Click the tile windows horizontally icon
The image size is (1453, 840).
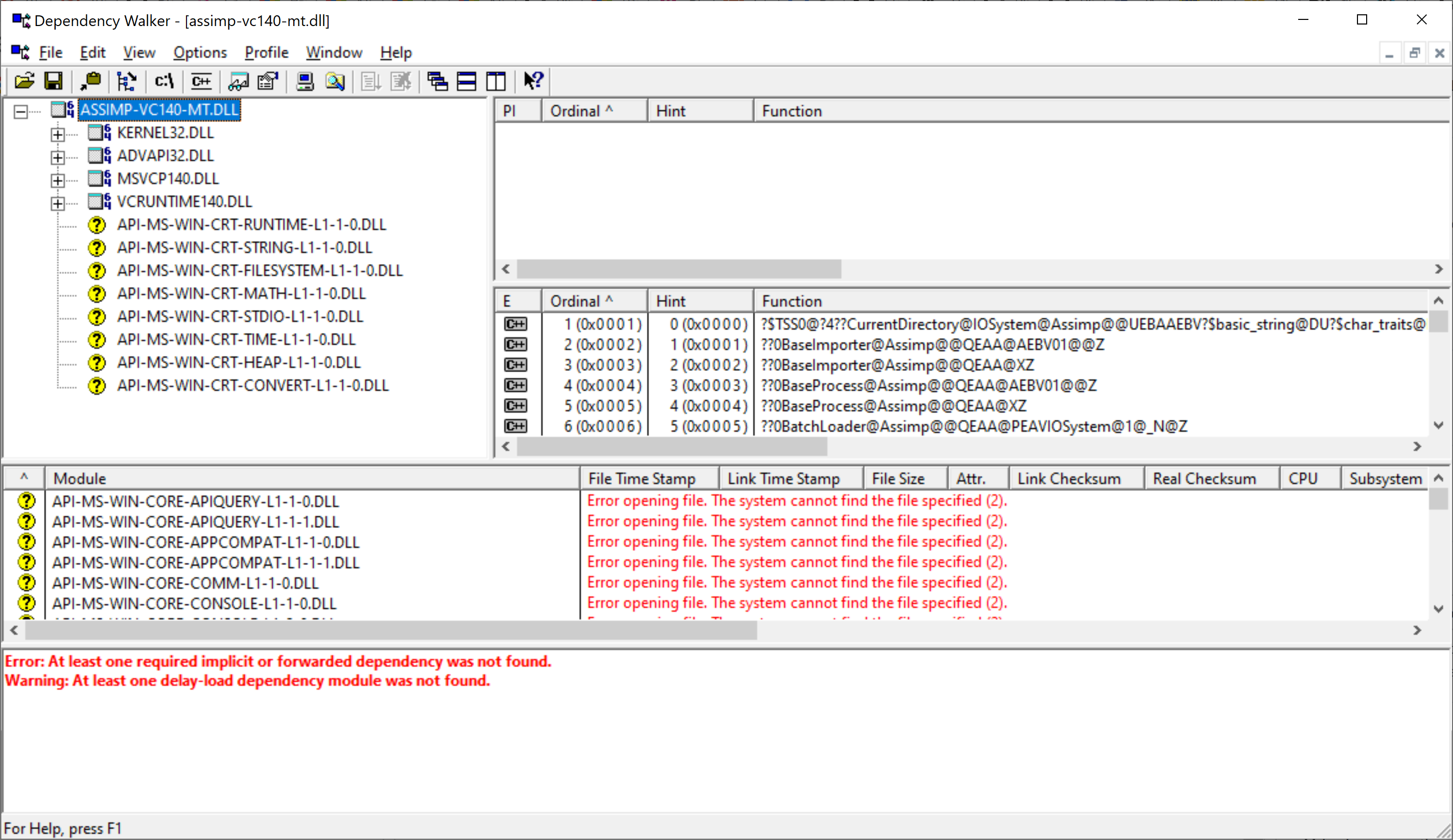click(466, 81)
